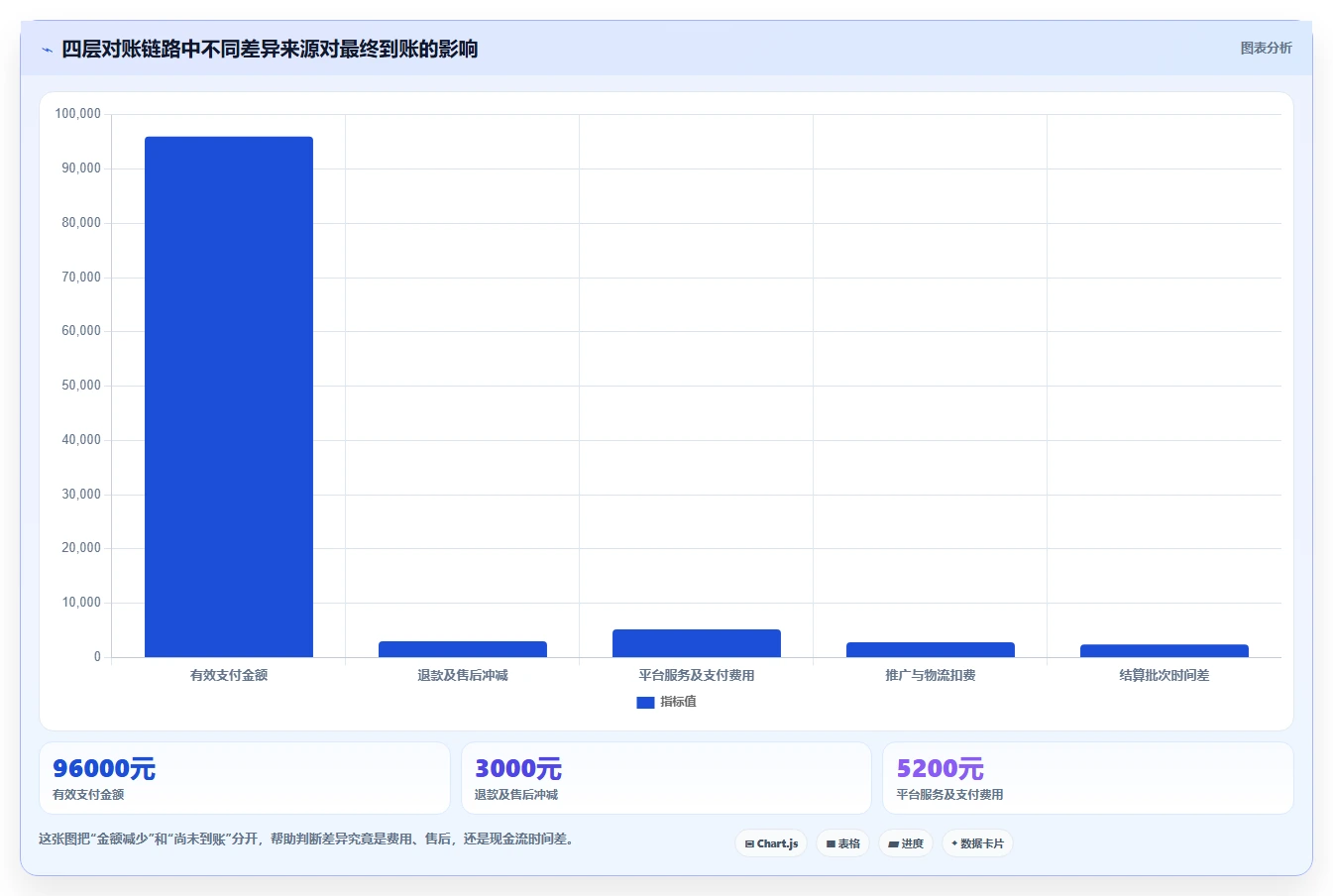Click the 图表分析 label in the header
The width and height of the screenshot is (1333, 896).
[x=1266, y=48]
